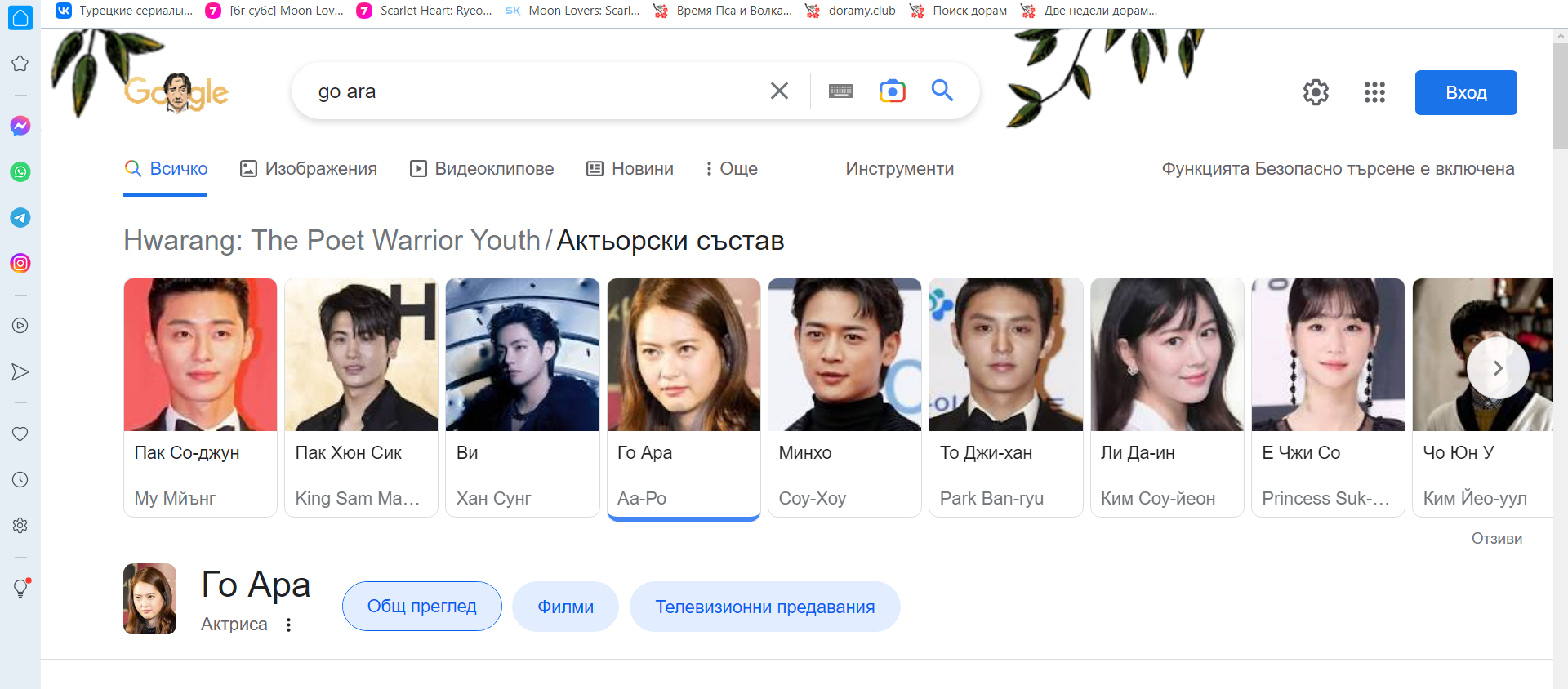Open the doramy.club bookmark
The width and height of the screenshot is (1568, 689).
point(850,11)
